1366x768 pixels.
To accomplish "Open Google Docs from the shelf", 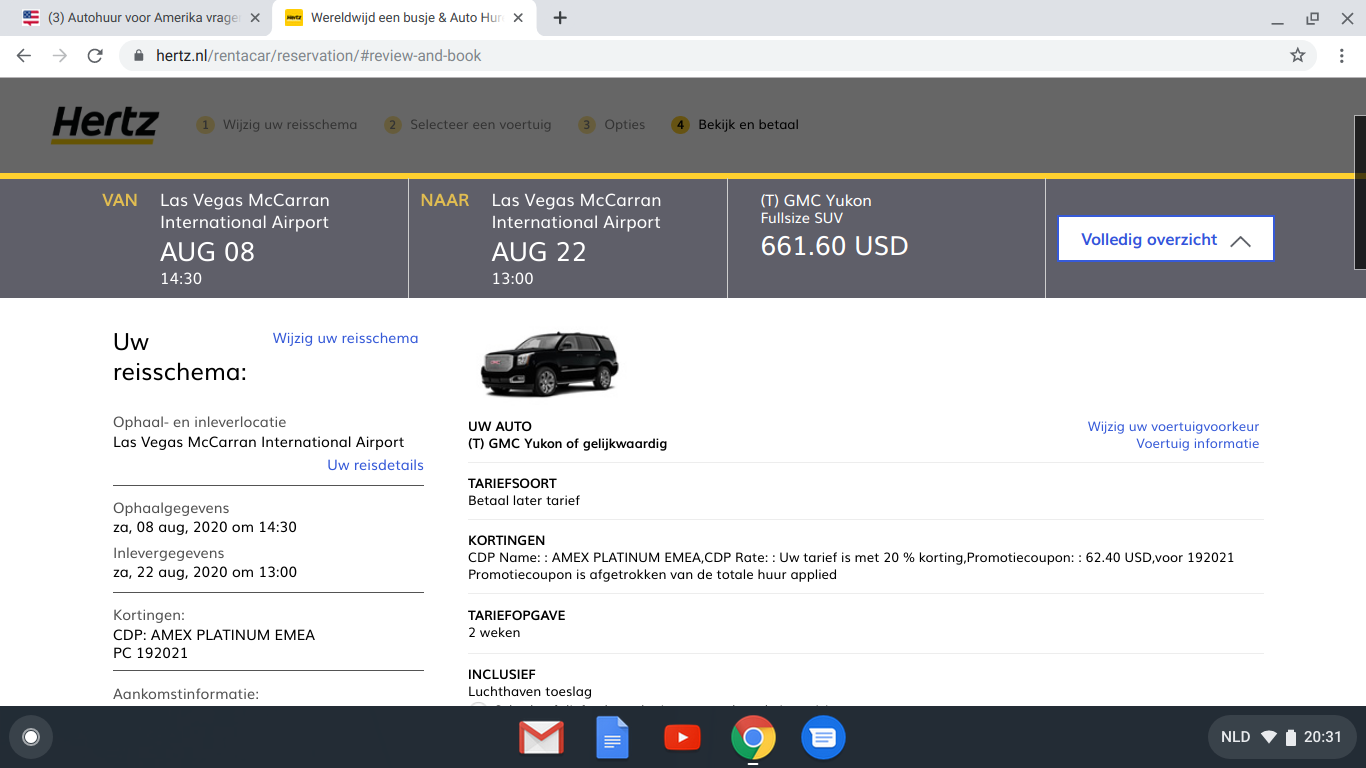I will 612,738.
